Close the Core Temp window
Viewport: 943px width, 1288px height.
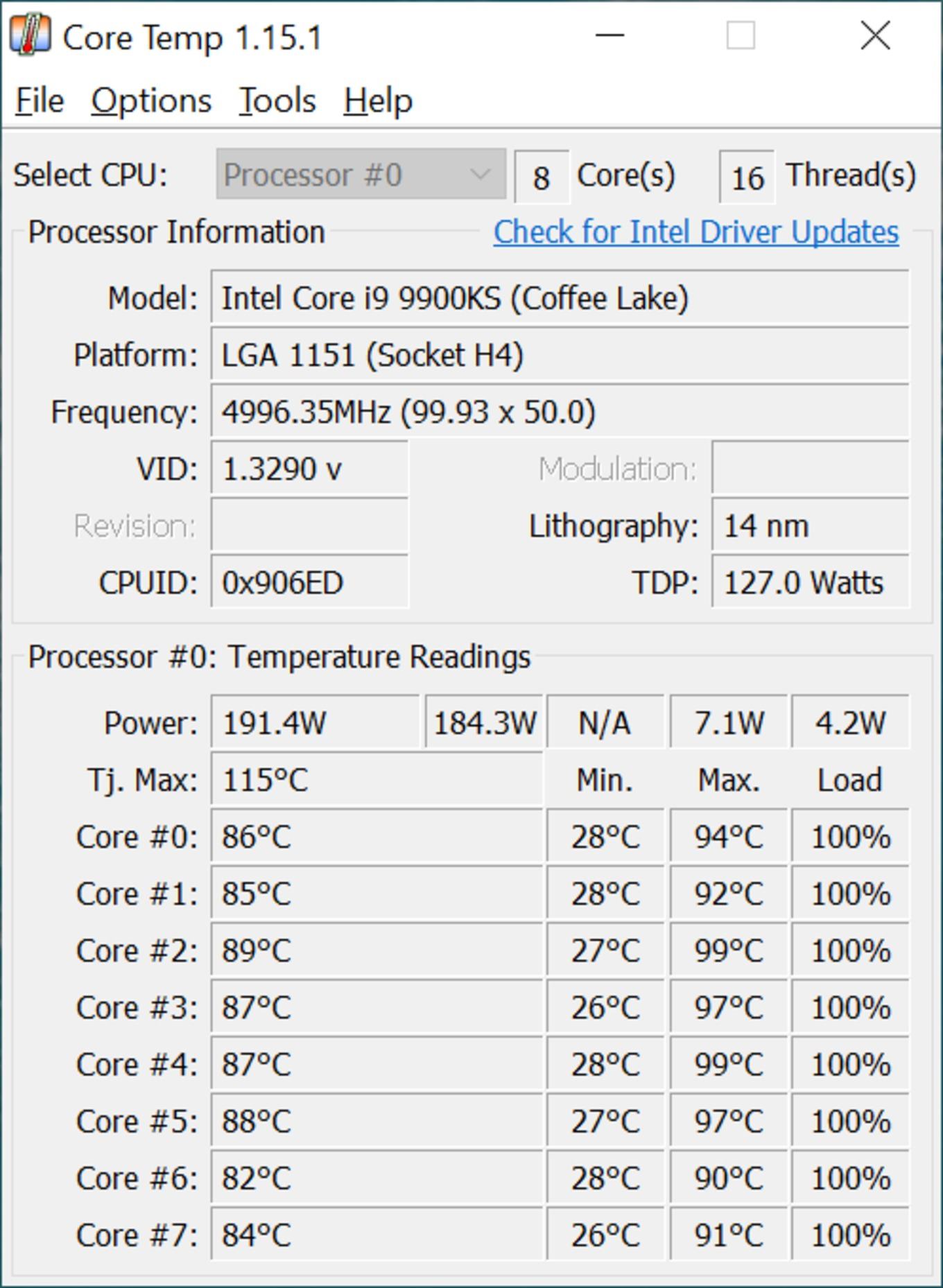875,35
